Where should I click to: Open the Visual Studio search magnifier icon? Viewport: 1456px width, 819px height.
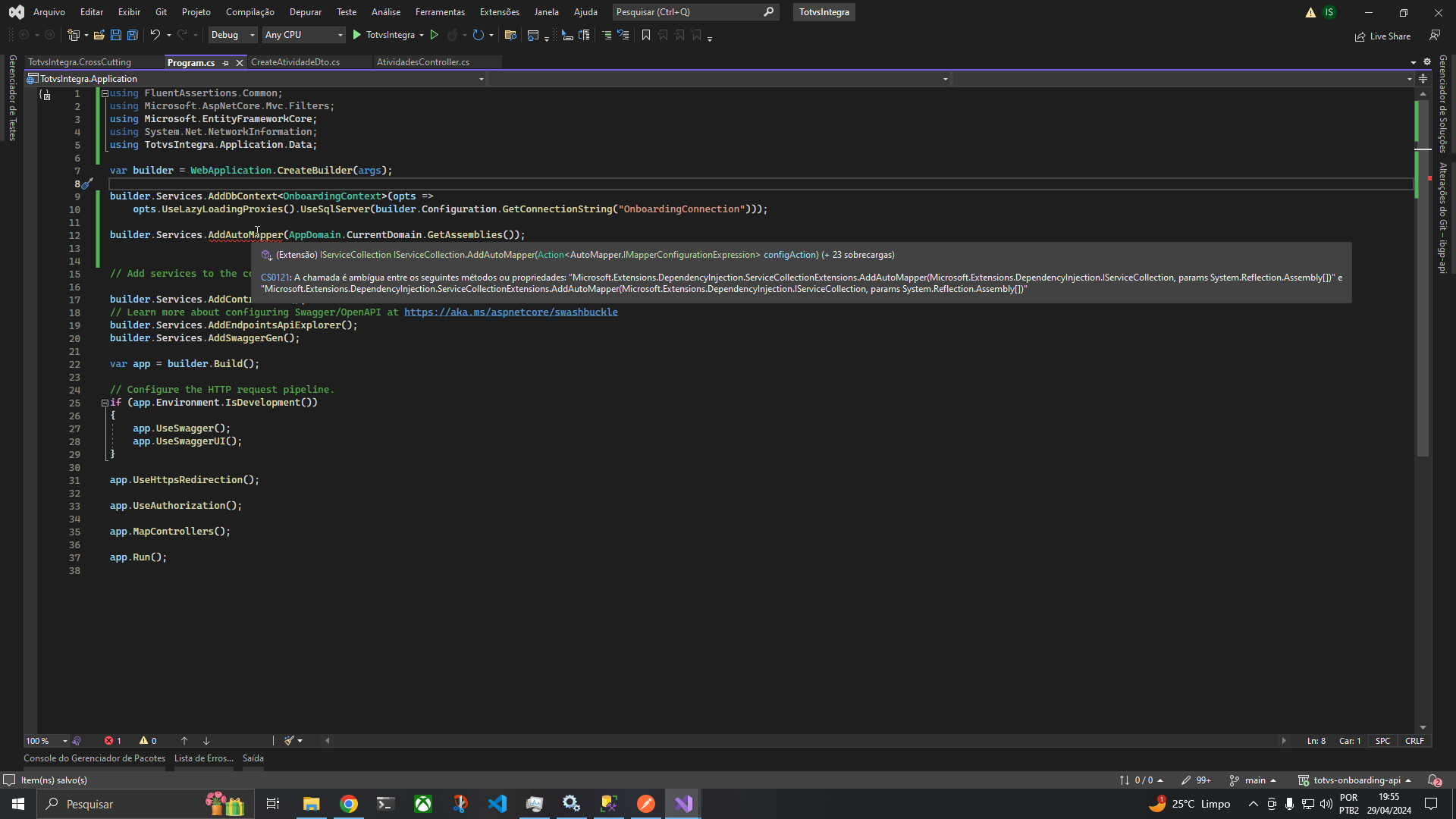[768, 12]
